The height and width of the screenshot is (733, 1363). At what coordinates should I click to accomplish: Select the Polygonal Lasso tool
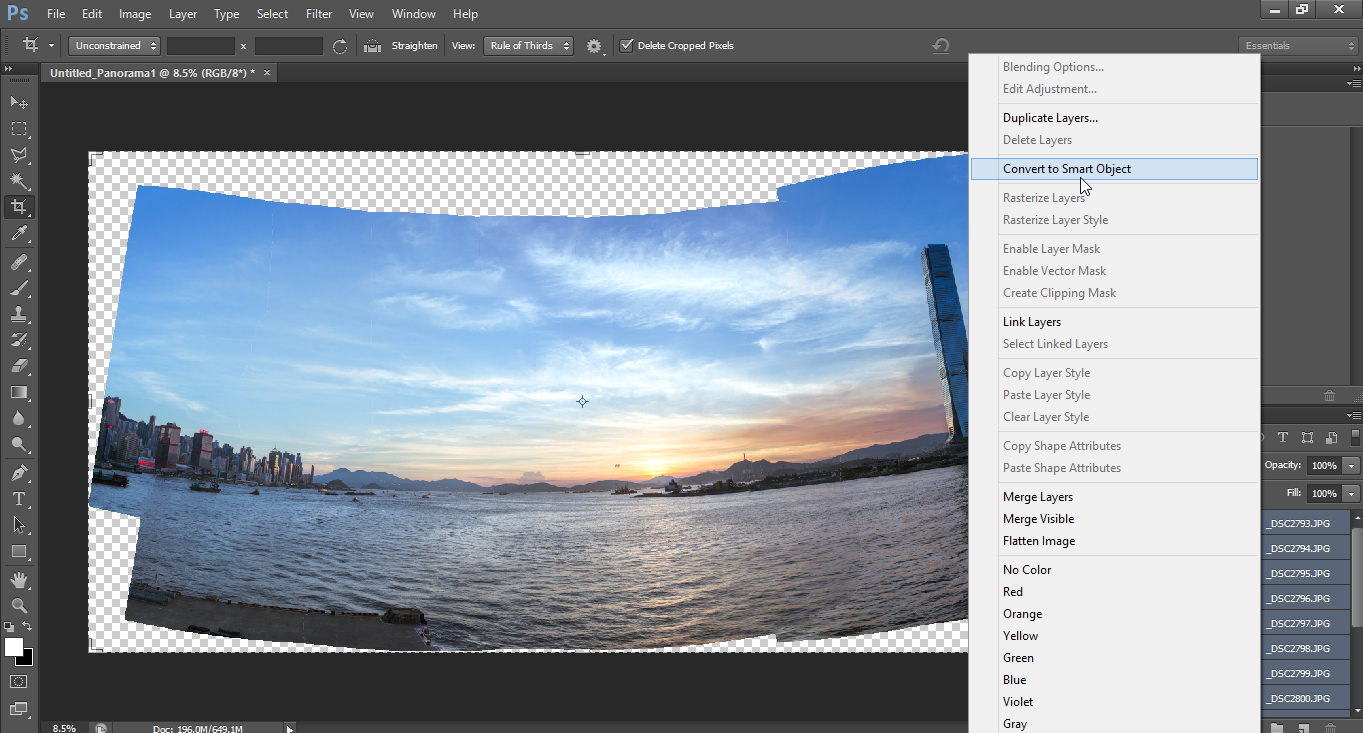tap(19, 155)
